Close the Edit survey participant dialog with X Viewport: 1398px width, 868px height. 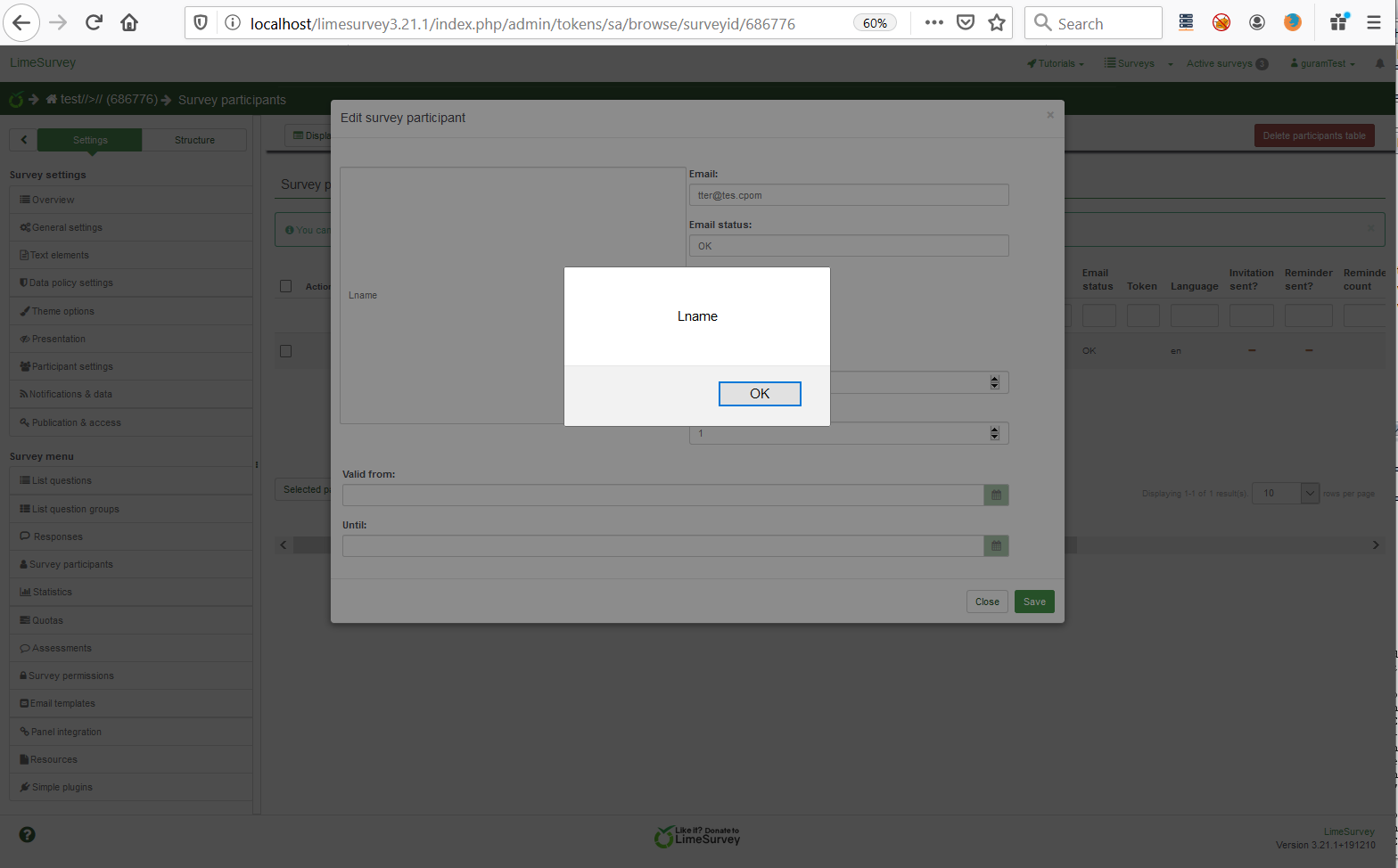point(1050,115)
